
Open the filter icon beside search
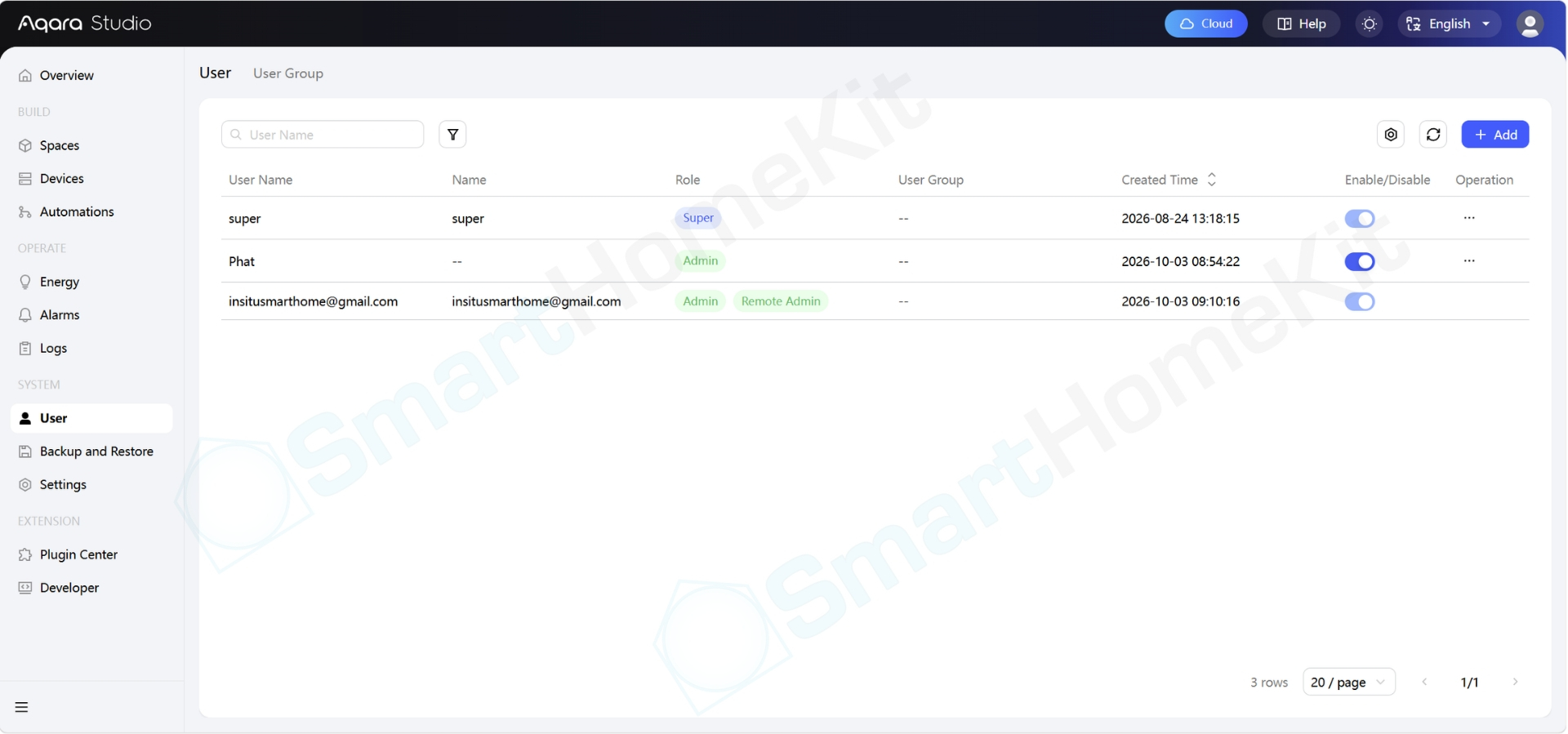click(x=452, y=135)
